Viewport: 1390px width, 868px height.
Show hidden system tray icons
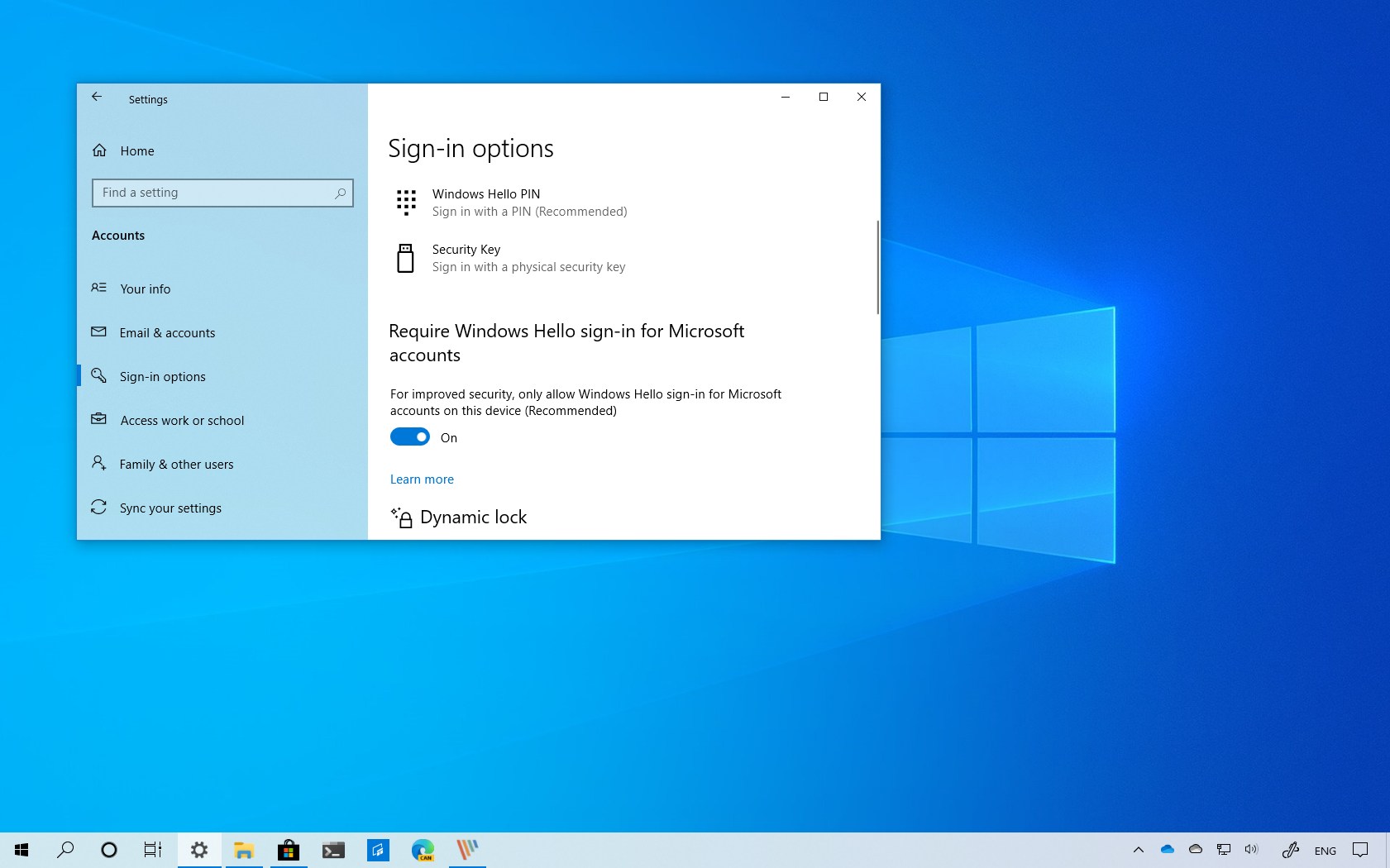coord(1139,850)
